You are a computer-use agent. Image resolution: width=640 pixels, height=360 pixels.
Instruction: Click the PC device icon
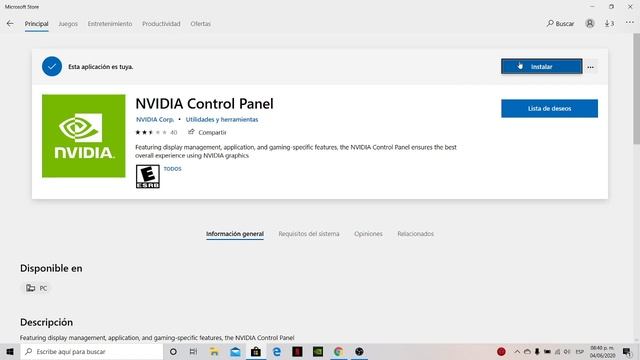point(31,288)
